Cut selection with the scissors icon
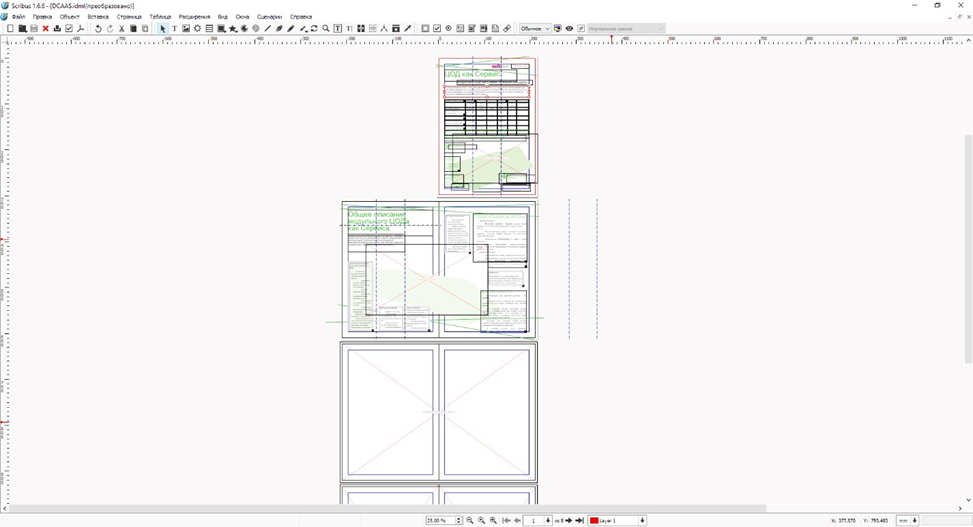Screen dimensions: 973x527 point(122,29)
